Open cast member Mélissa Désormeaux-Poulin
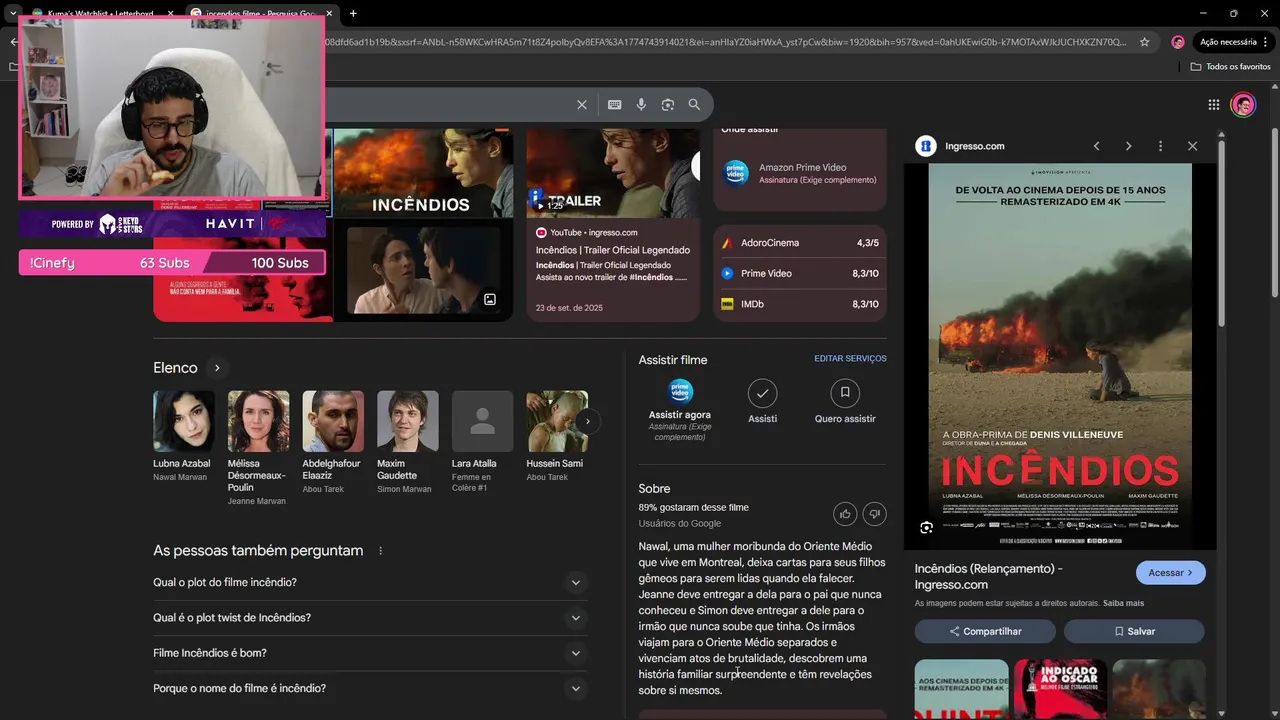1280x720 pixels. pyautogui.click(x=258, y=448)
